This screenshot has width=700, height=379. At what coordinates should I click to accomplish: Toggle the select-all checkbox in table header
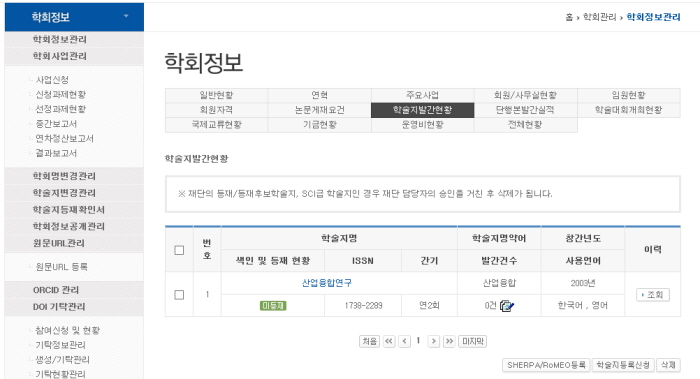179,250
